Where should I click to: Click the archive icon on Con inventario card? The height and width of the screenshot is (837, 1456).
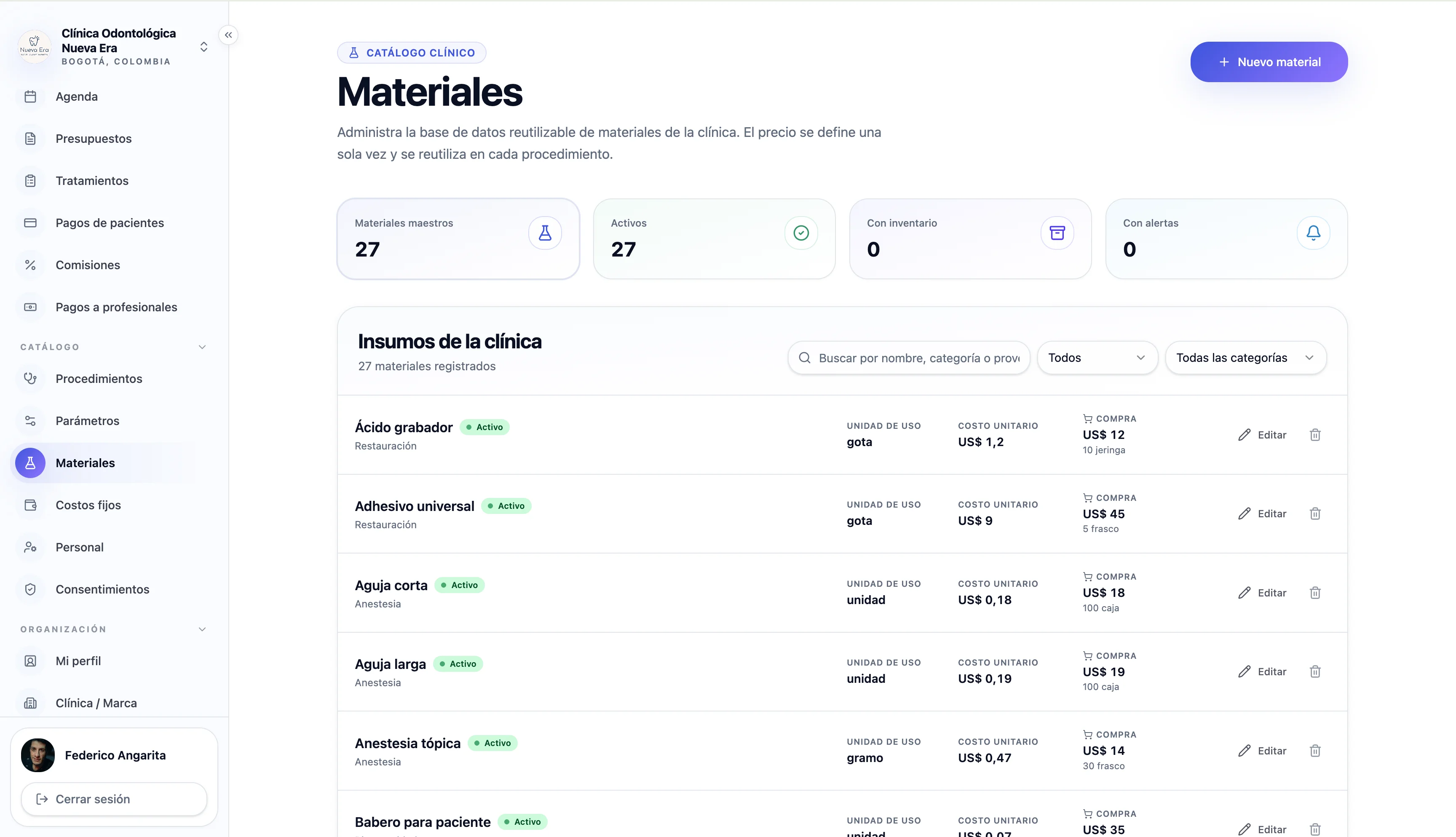point(1057,233)
